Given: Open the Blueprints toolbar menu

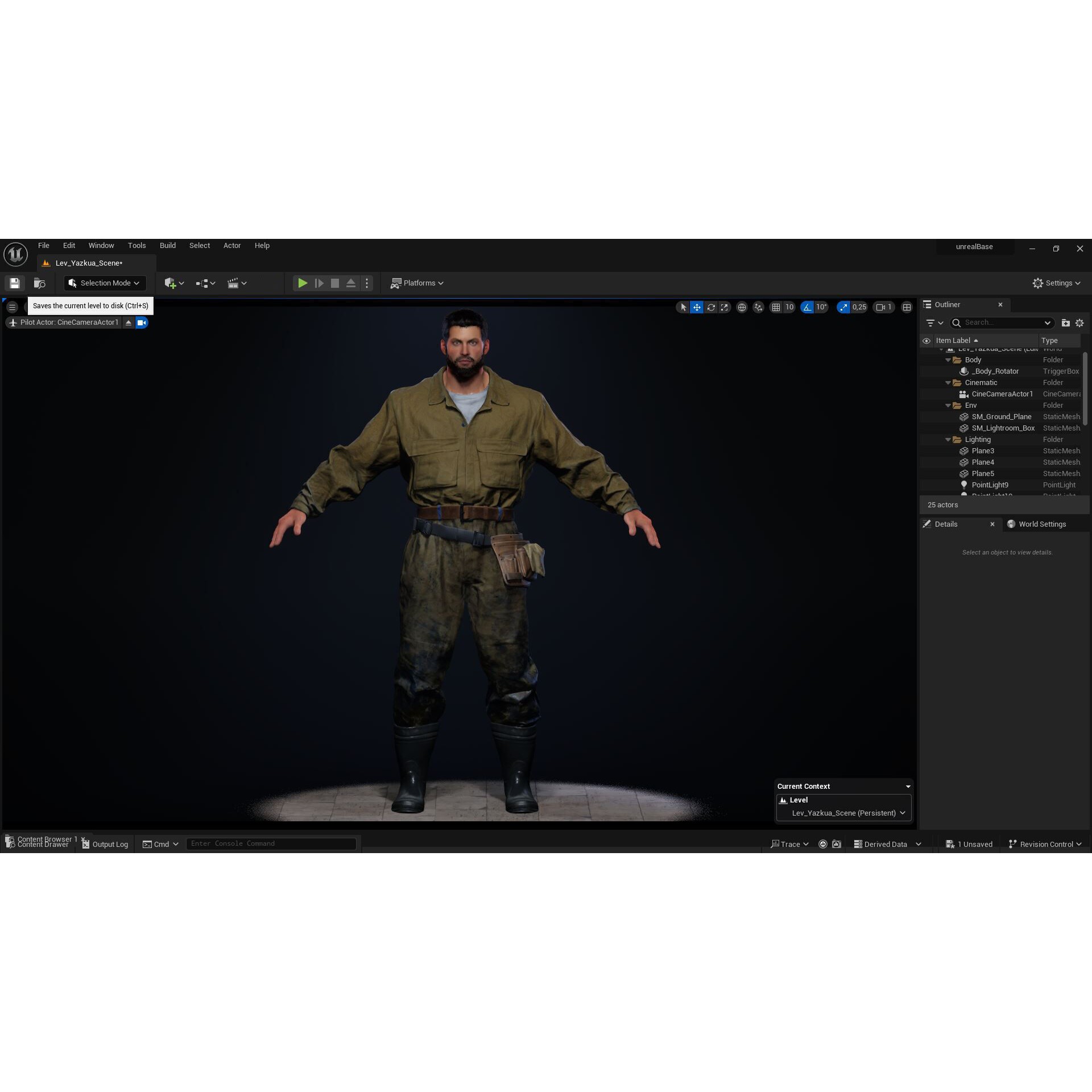Looking at the screenshot, I should pyautogui.click(x=205, y=283).
